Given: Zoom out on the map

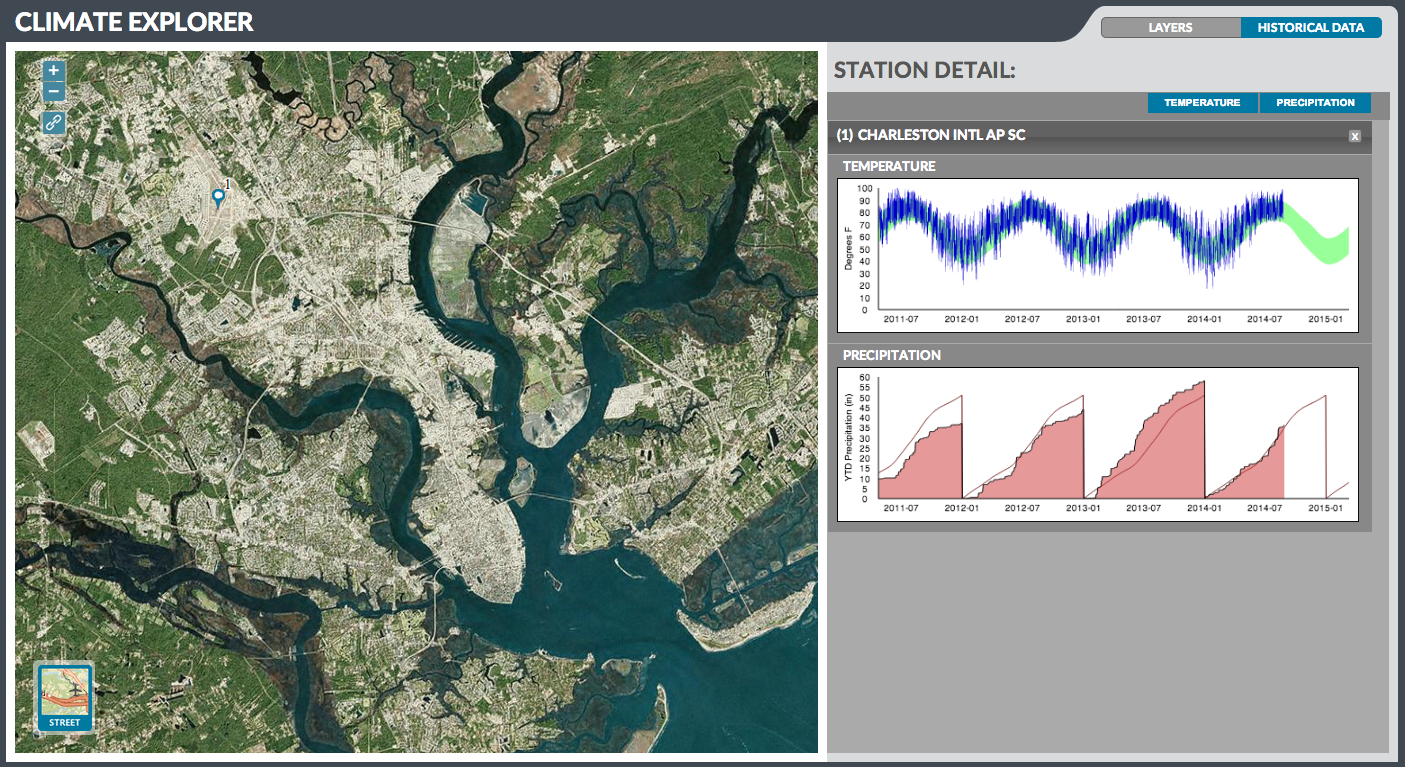Looking at the screenshot, I should (x=54, y=92).
